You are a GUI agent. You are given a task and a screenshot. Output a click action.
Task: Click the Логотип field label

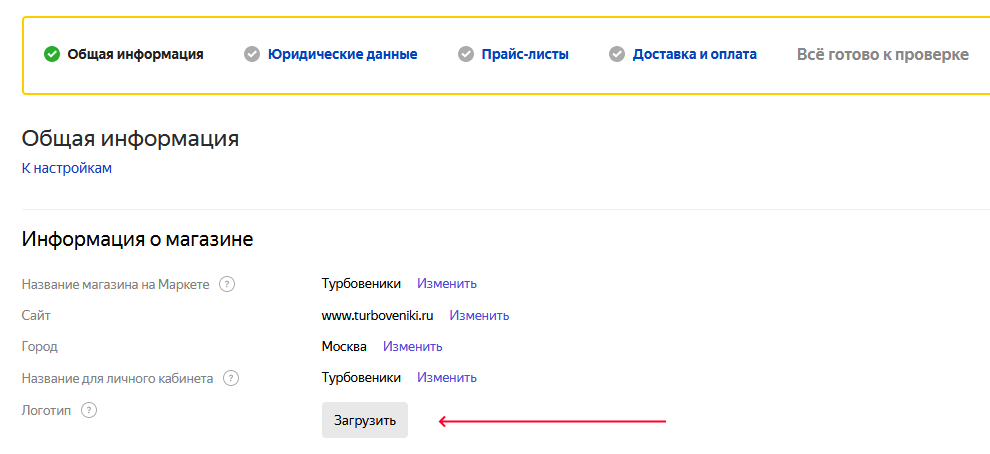(x=47, y=410)
